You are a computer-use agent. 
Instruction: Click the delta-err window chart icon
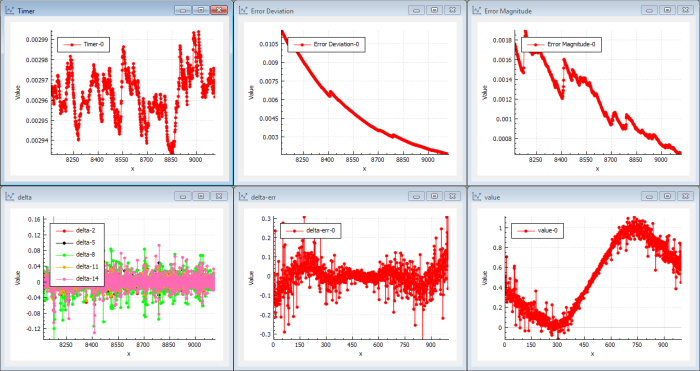[x=243, y=196]
